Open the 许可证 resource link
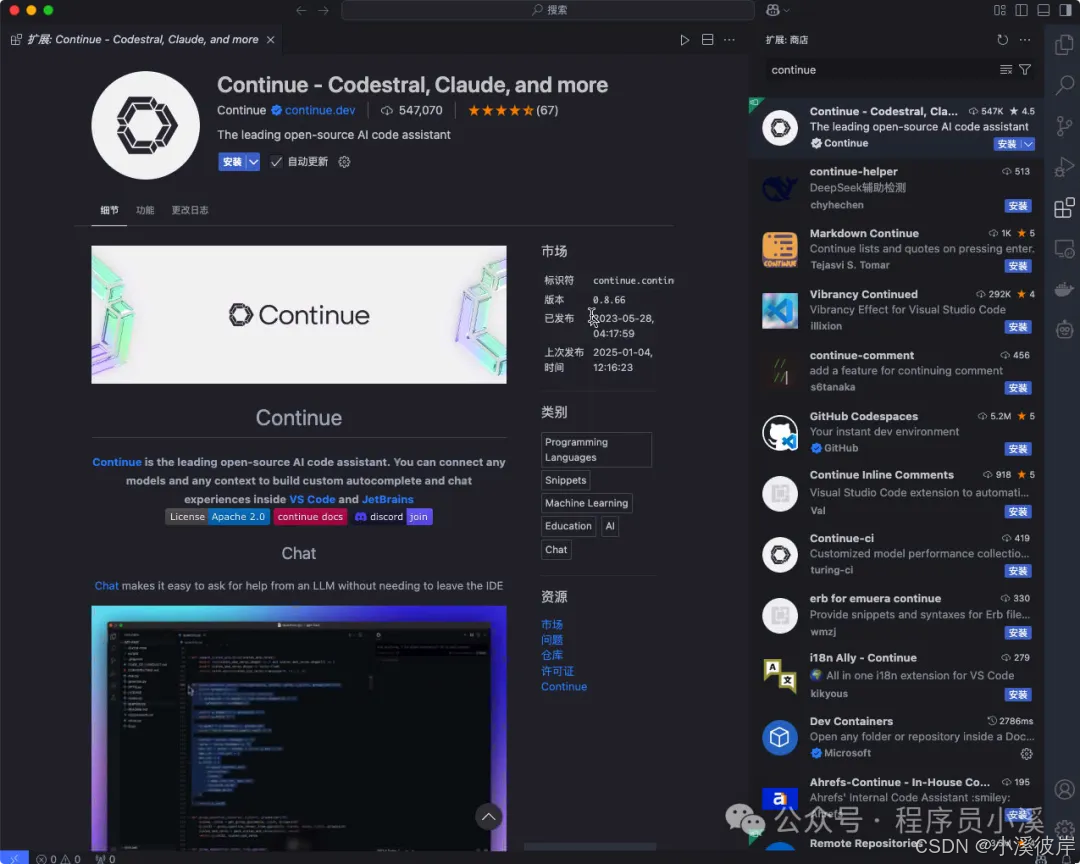The width and height of the screenshot is (1080, 864). (557, 671)
